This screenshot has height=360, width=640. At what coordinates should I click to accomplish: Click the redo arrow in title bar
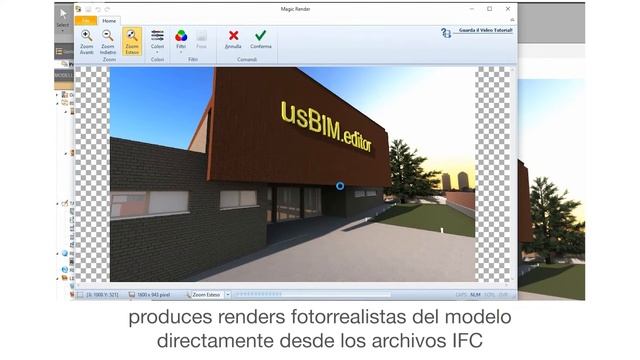pyautogui.click(x=107, y=9)
